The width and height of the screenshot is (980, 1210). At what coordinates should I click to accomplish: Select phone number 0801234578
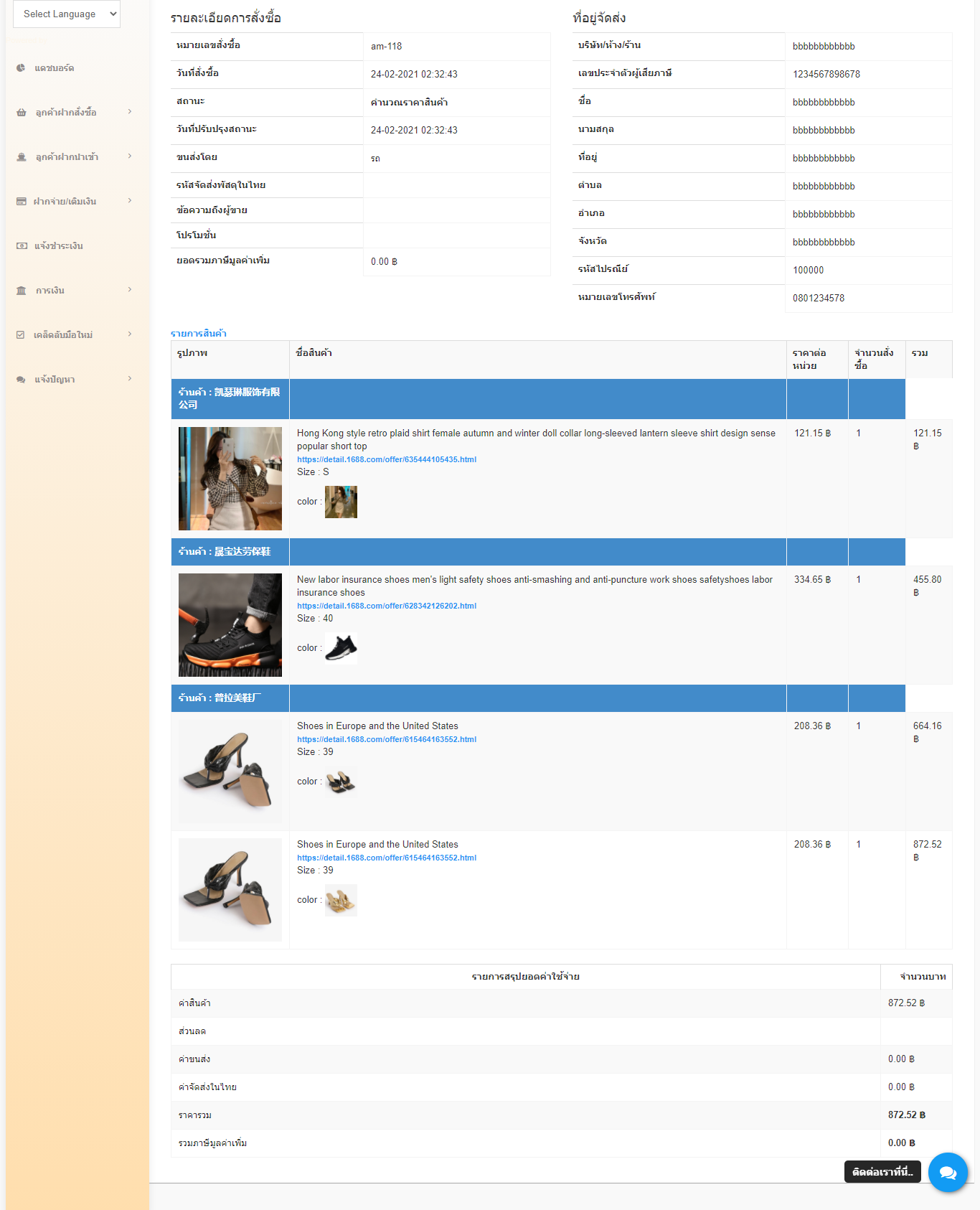(x=819, y=298)
